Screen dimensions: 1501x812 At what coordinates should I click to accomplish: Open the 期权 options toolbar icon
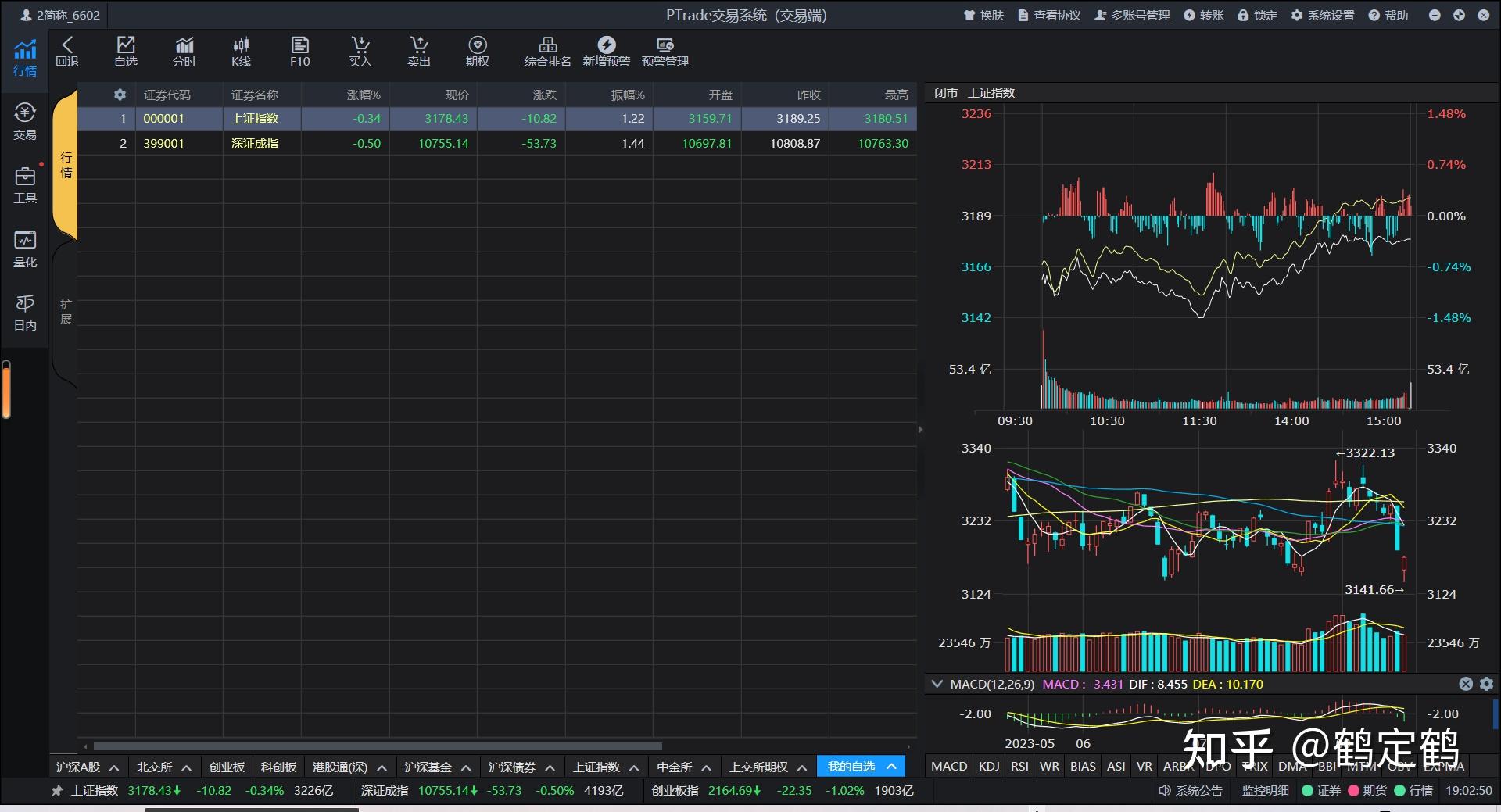[478, 52]
